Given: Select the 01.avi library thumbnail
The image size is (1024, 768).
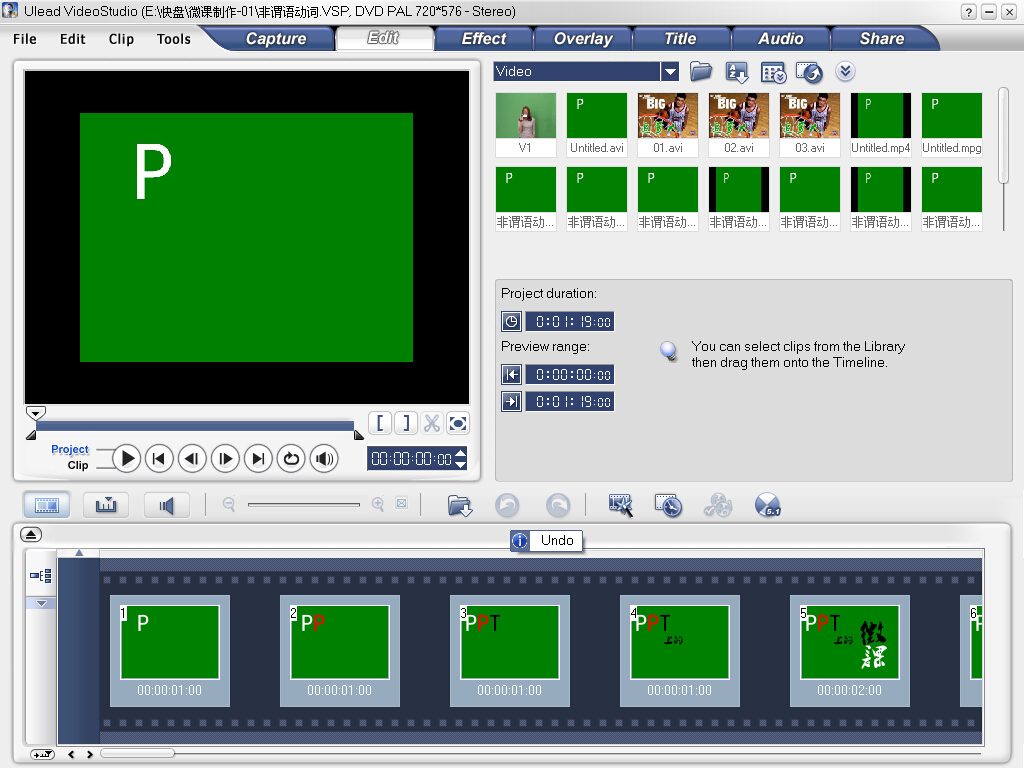Looking at the screenshot, I should click(x=668, y=124).
